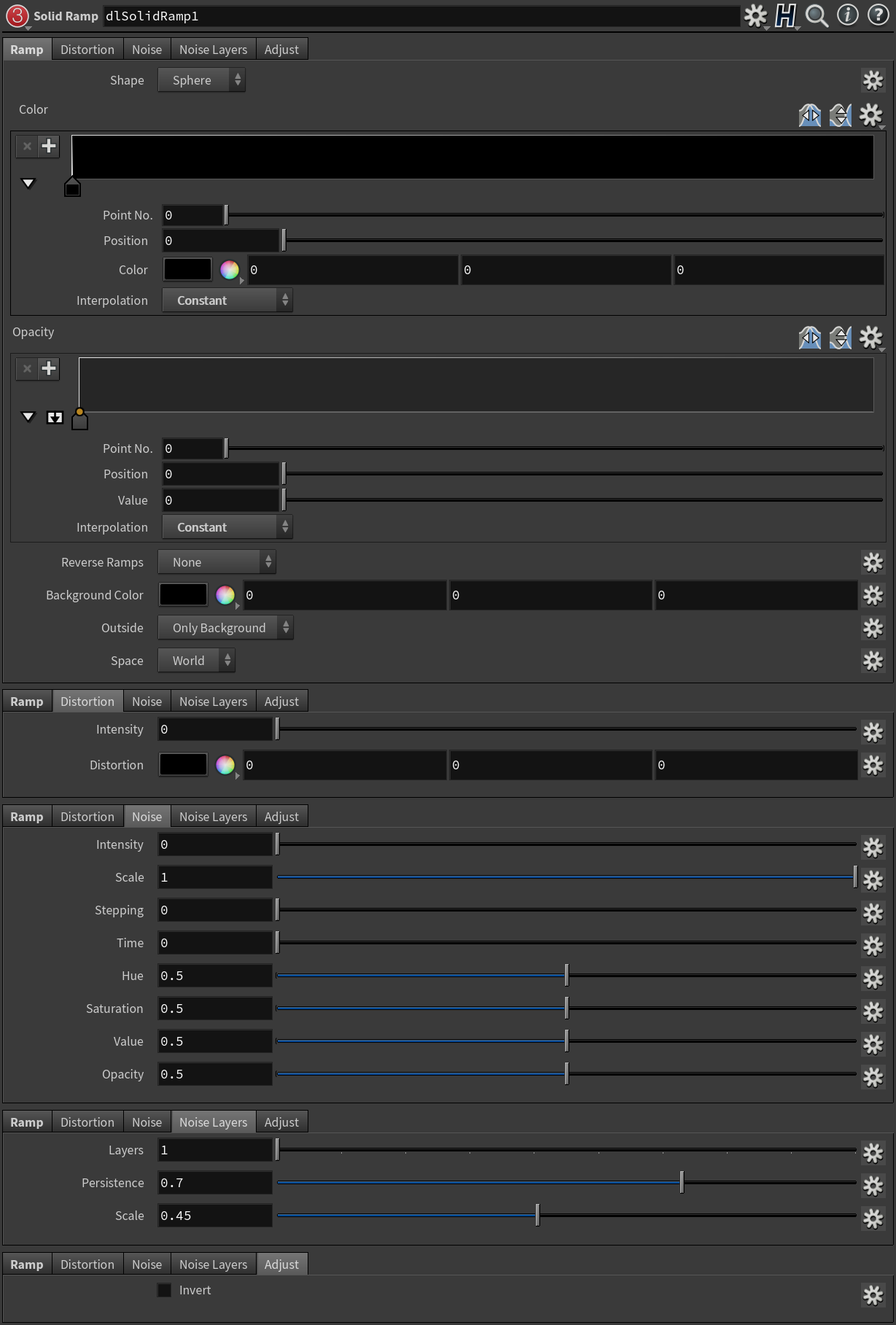Switch to Adjust tab in top row
The image size is (896, 1325).
[281, 50]
